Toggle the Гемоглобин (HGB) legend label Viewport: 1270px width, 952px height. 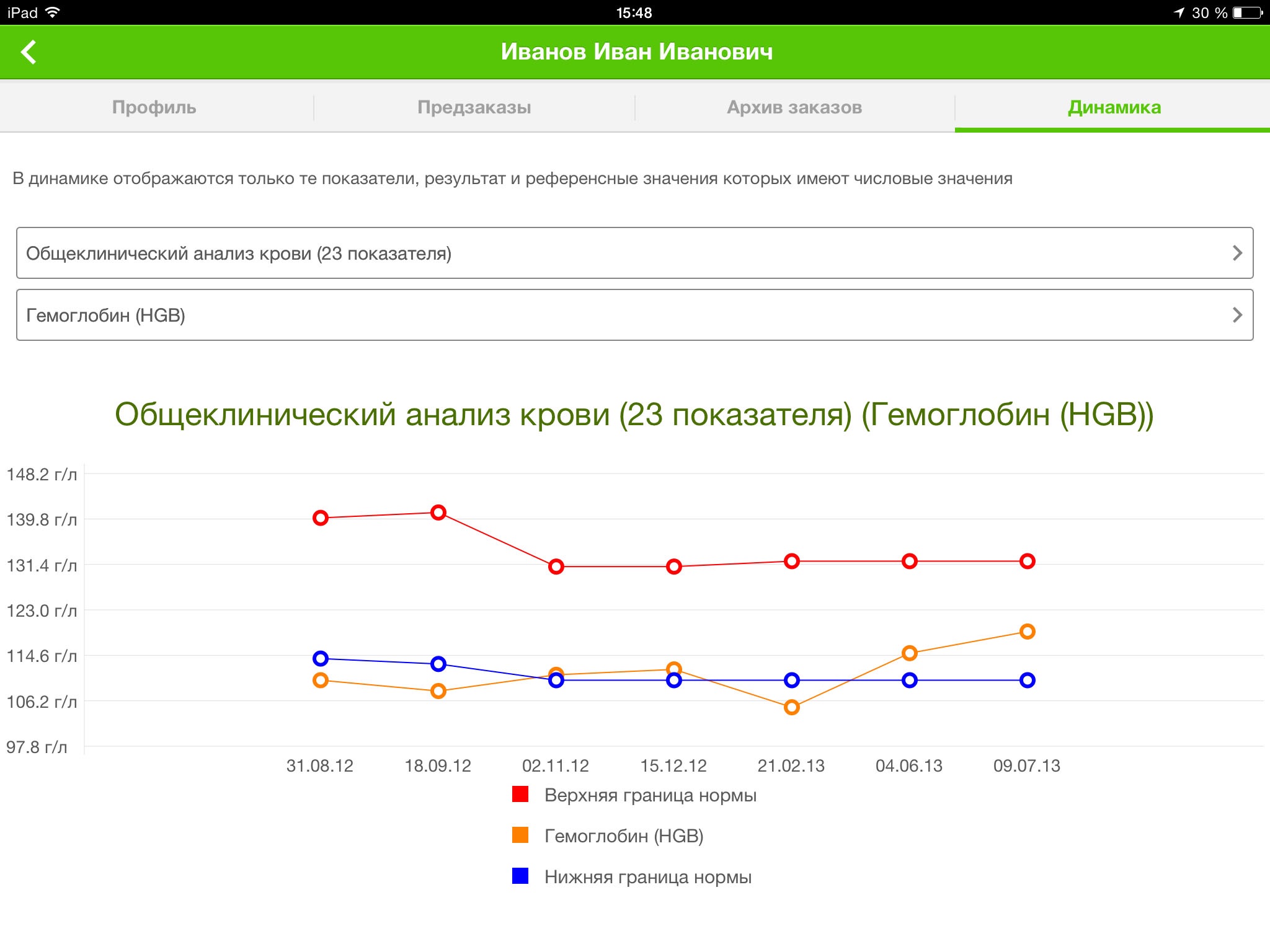pyautogui.click(x=624, y=836)
